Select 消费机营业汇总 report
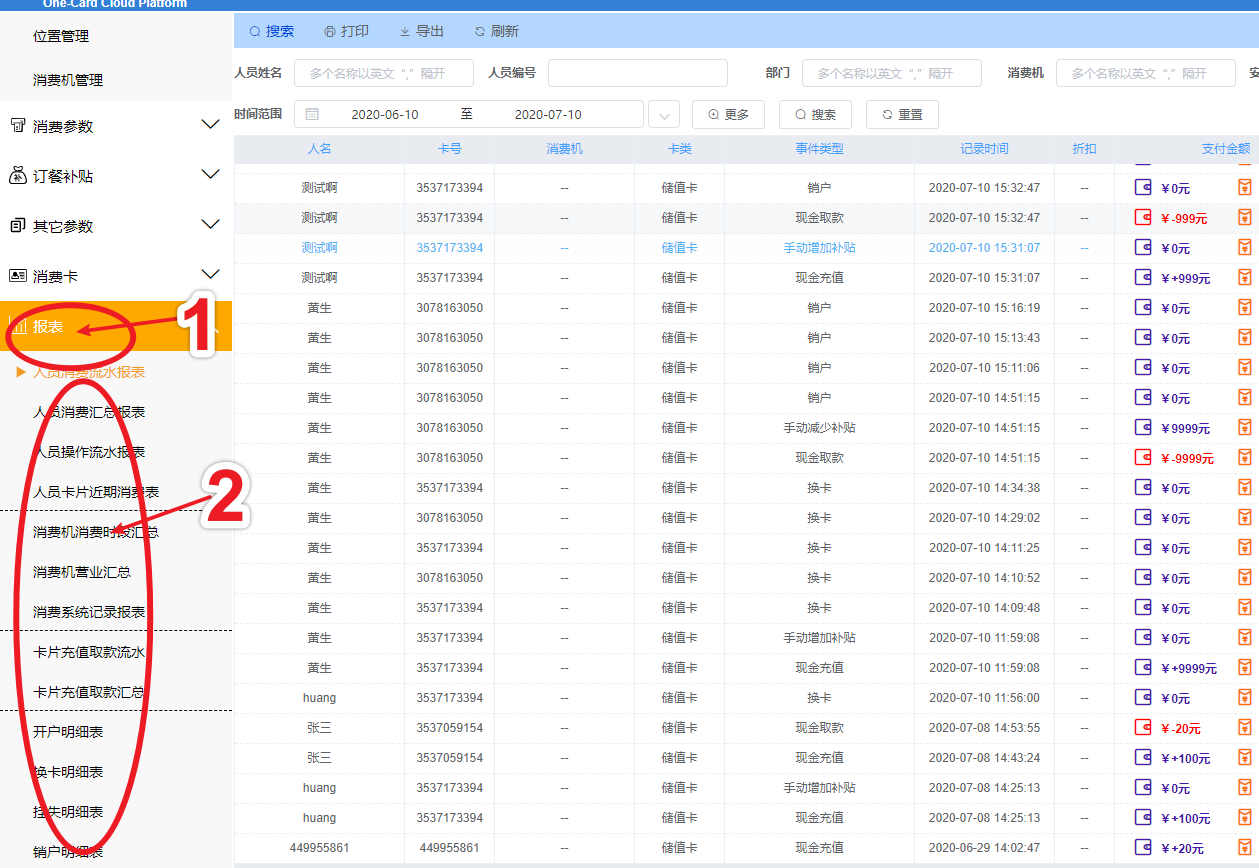This screenshot has width=1259, height=868. 82,572
